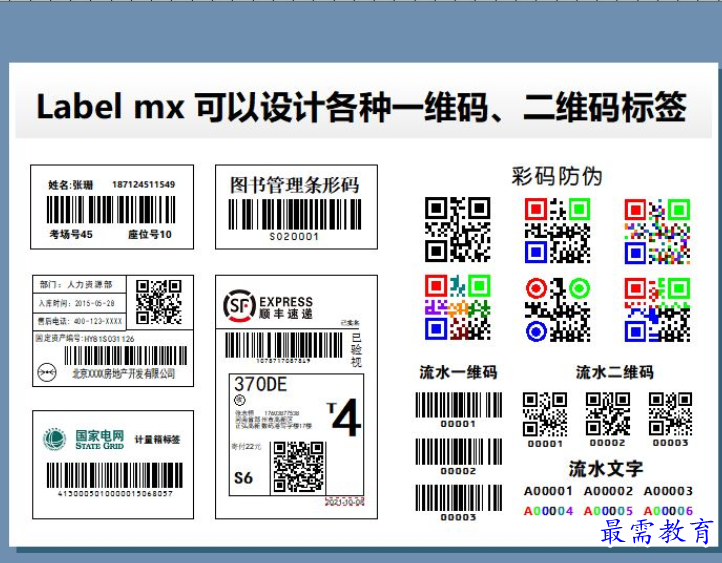This screenshot has height=563, width=722.
Task: Click the large T4 text
Action: click(344, 418)
